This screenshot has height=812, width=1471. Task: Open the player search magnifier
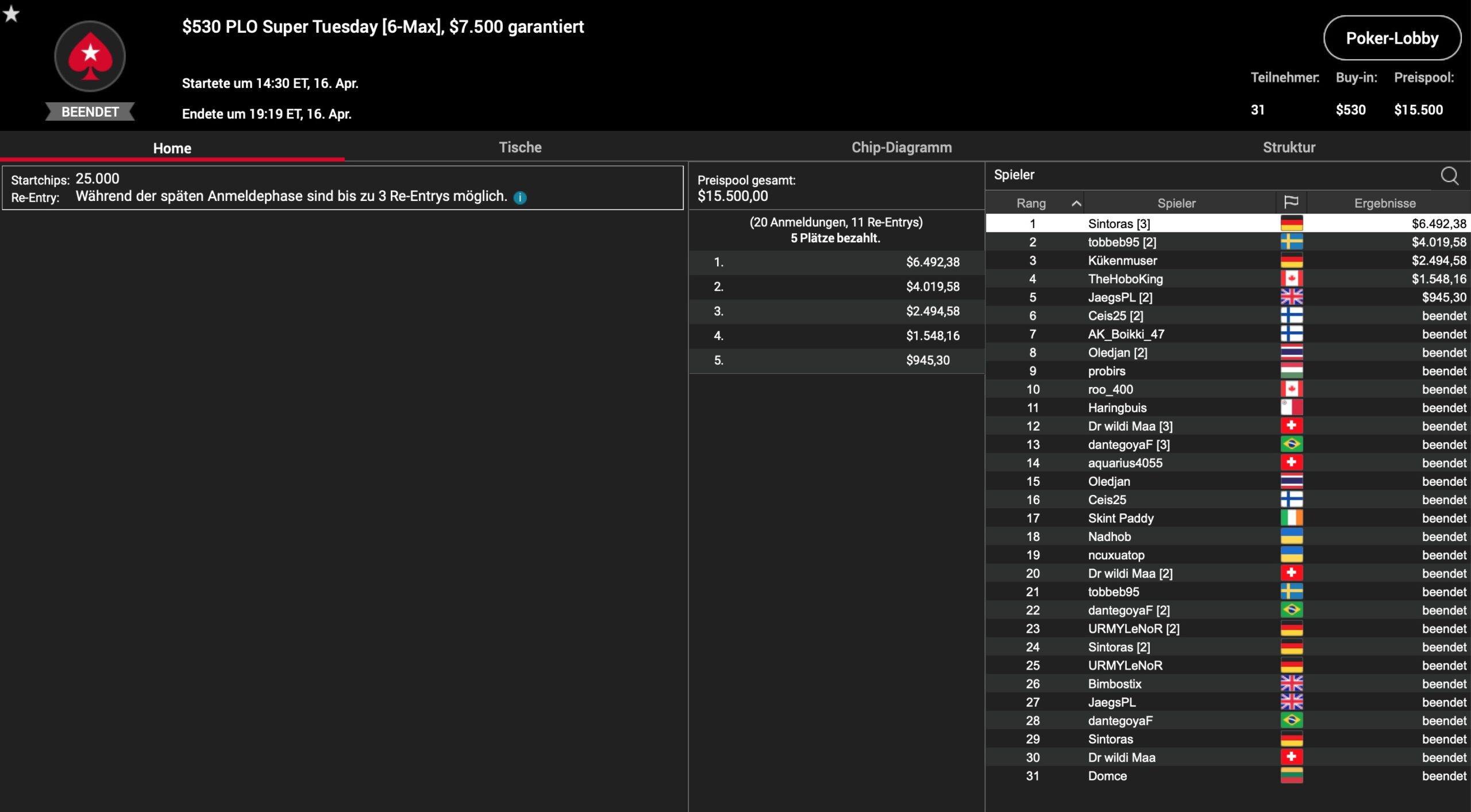(1449, 176)
